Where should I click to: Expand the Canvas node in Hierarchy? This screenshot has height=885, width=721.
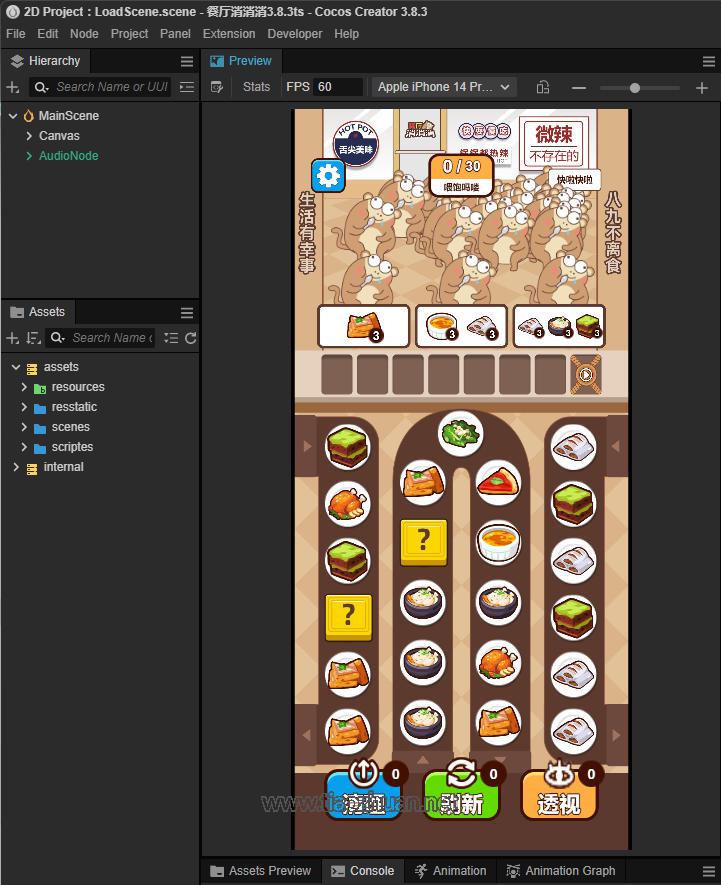[28, 136]
